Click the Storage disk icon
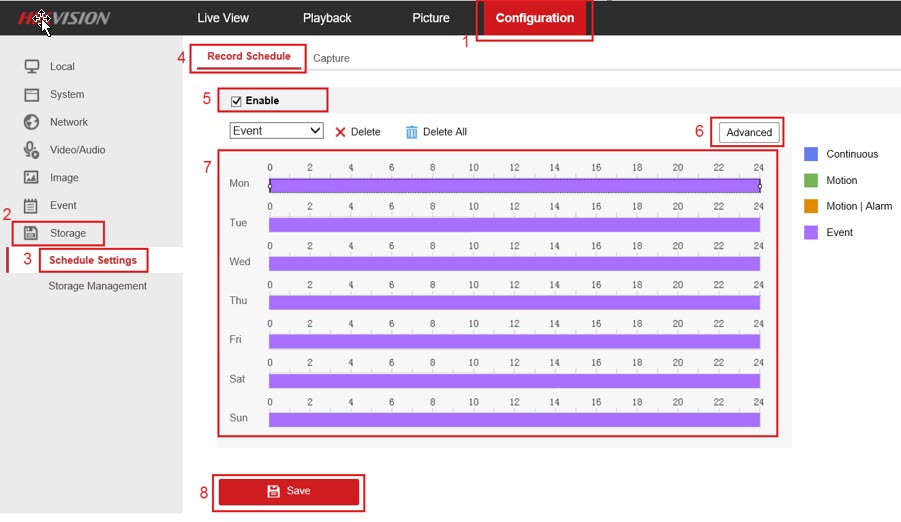This screenshot has height=522, width=901. pos(31,233)
